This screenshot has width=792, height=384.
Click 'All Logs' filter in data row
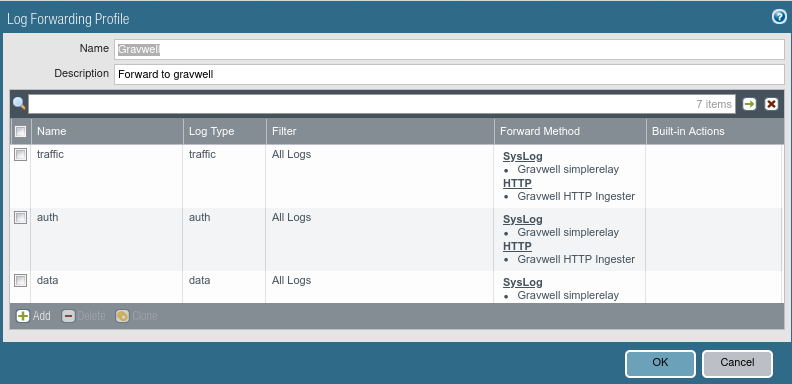(291, 280)
